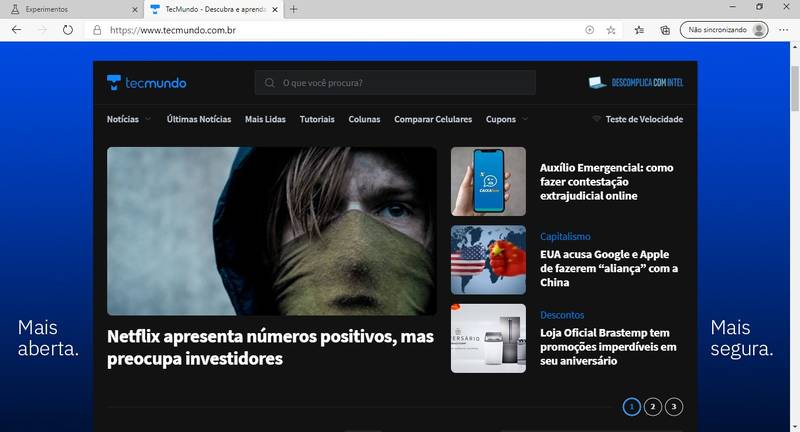Open the Collections icon in toolbar
Image resolution: width=800 pixels, height=432 pixels.
pyautogui.click(x=665, y=30)
